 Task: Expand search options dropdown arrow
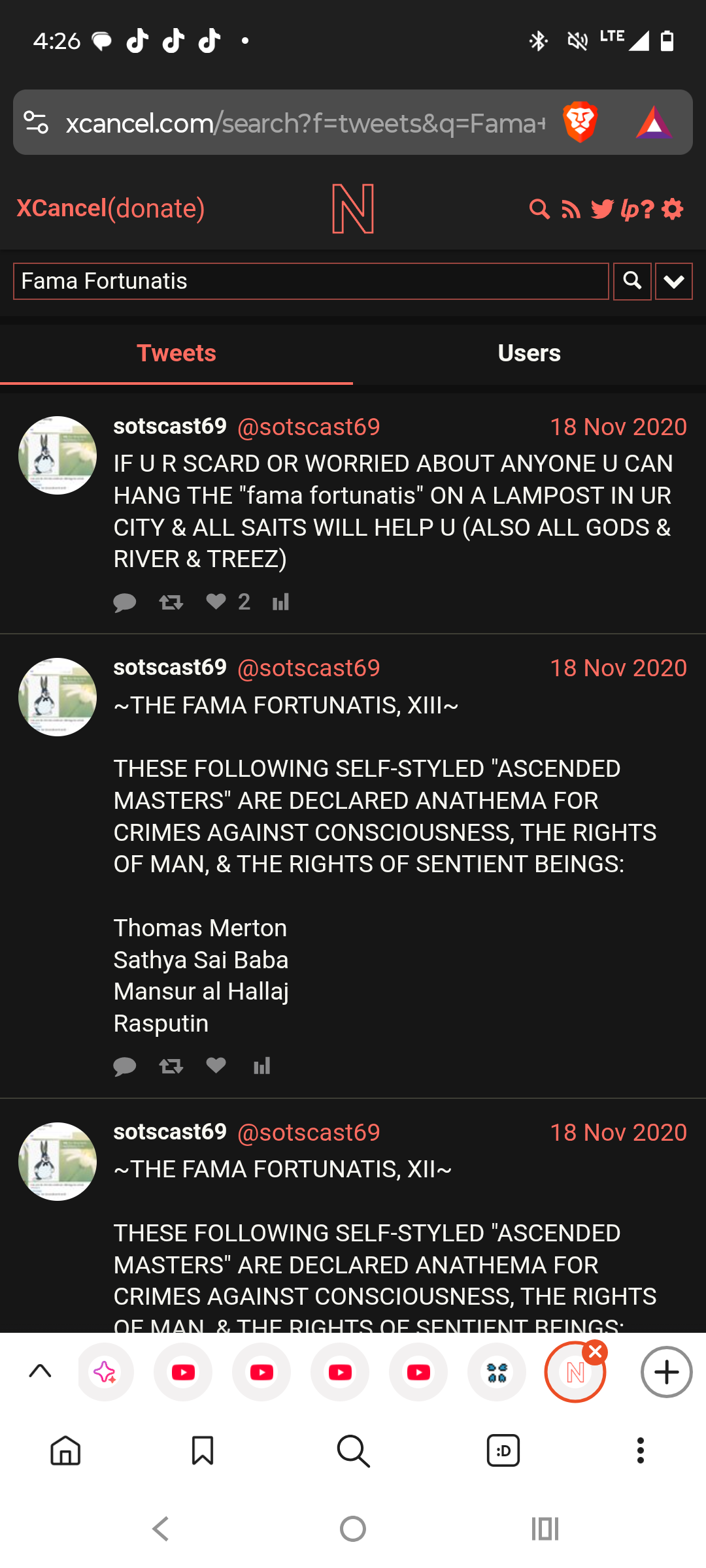[x=674, y=281]
